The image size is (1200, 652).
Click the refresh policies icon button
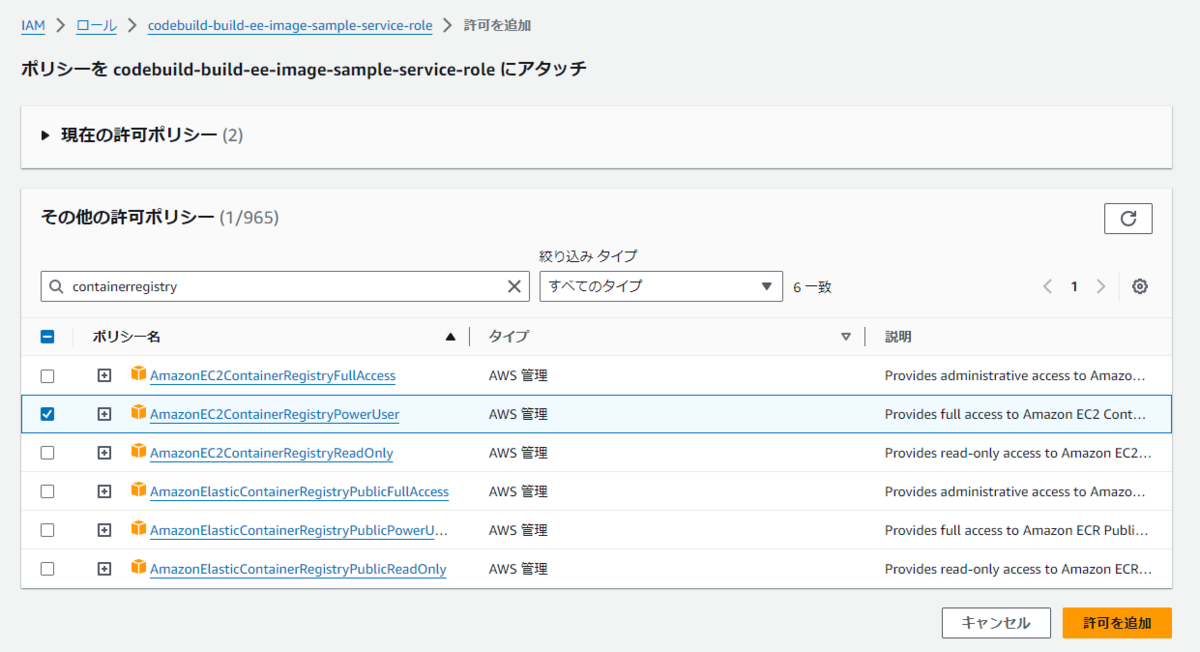coord(1128,218)
